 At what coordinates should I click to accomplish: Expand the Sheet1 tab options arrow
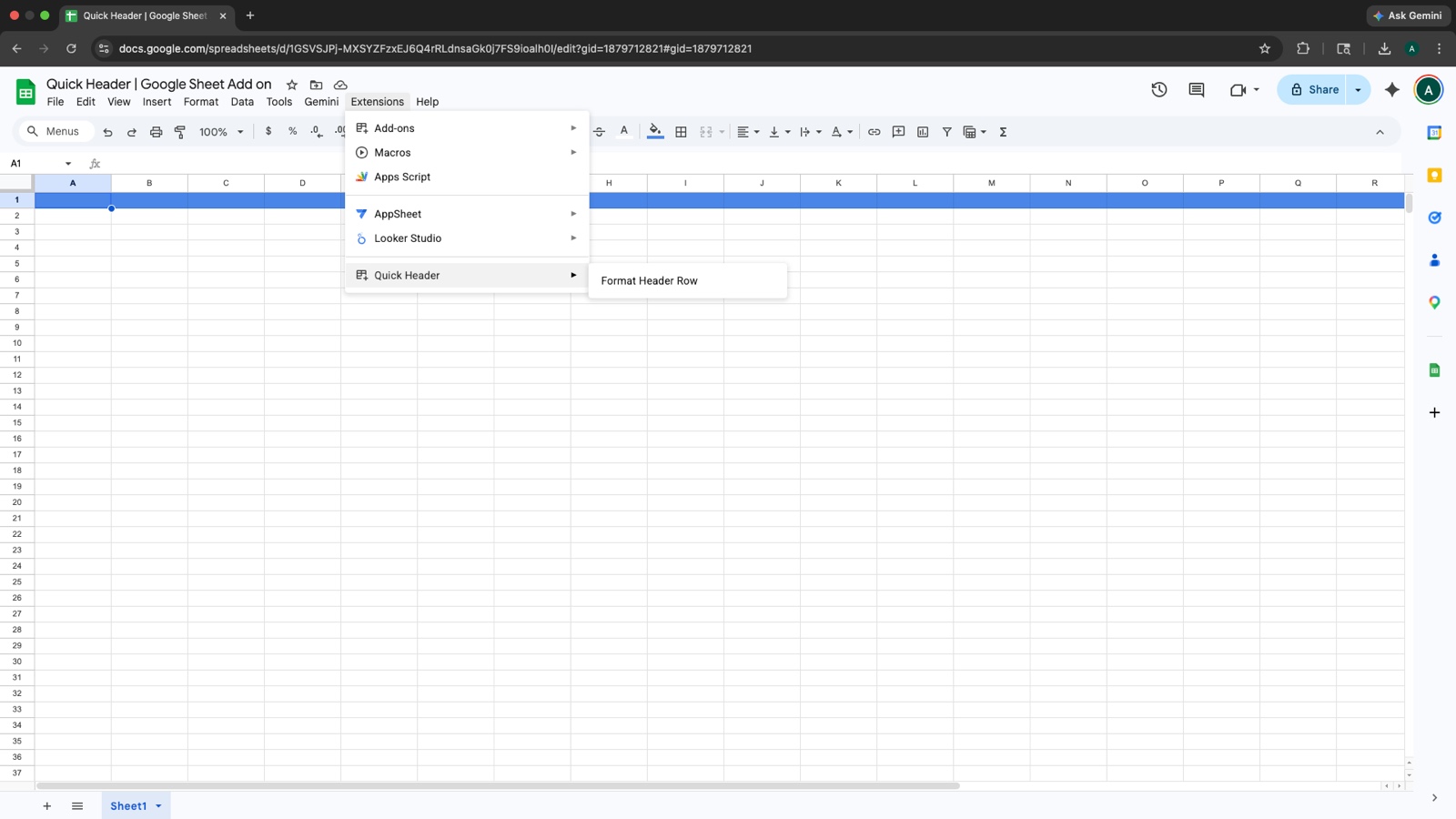pyautogui.click(x=158, y=806)
